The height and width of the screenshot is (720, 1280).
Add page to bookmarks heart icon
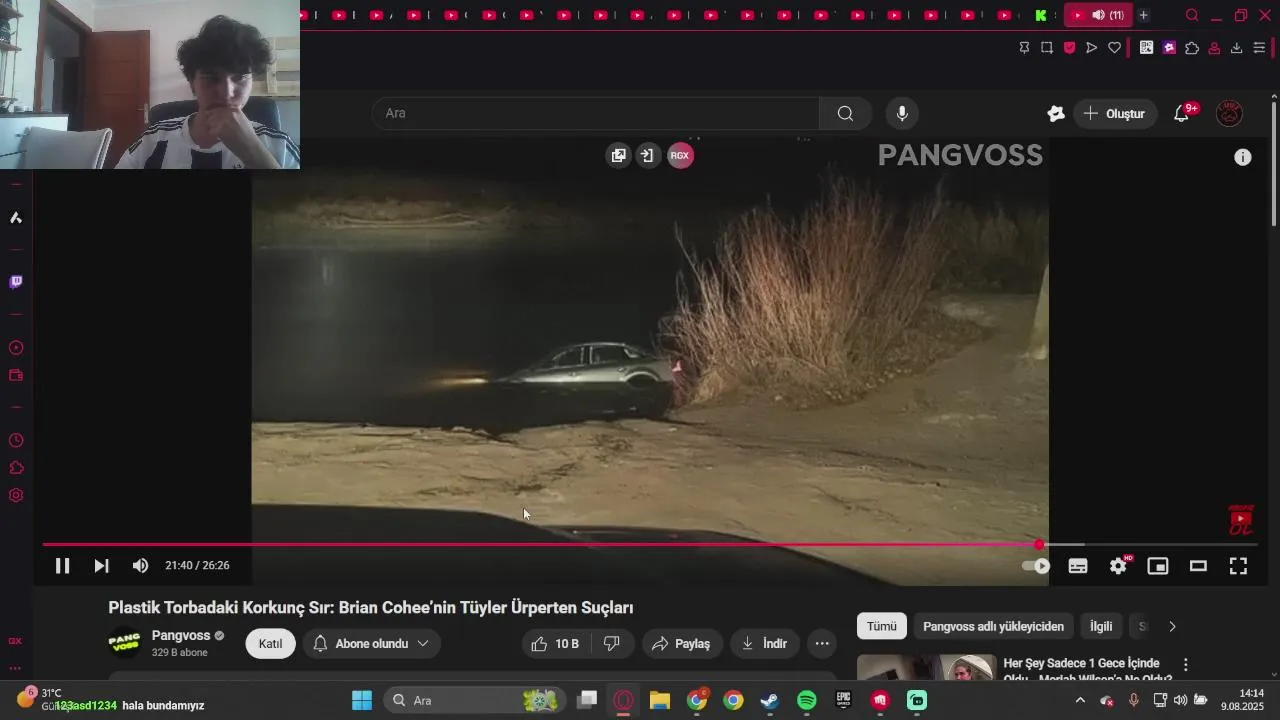pyautogui.click(x=1114, y=47)
